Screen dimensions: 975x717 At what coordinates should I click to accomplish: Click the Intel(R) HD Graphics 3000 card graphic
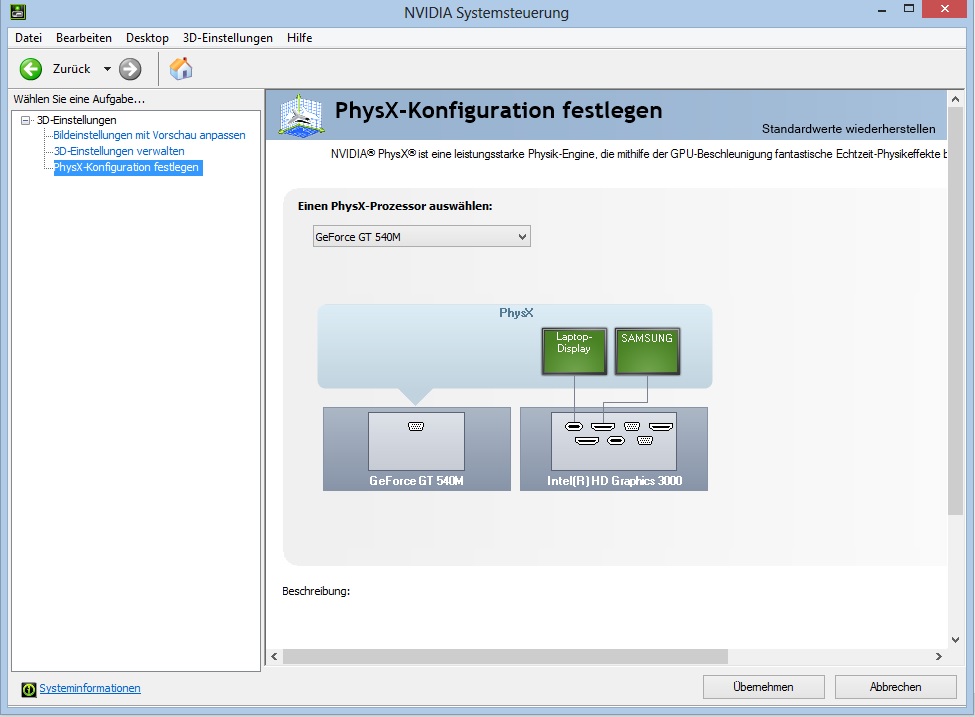click(x=614, y=449)
